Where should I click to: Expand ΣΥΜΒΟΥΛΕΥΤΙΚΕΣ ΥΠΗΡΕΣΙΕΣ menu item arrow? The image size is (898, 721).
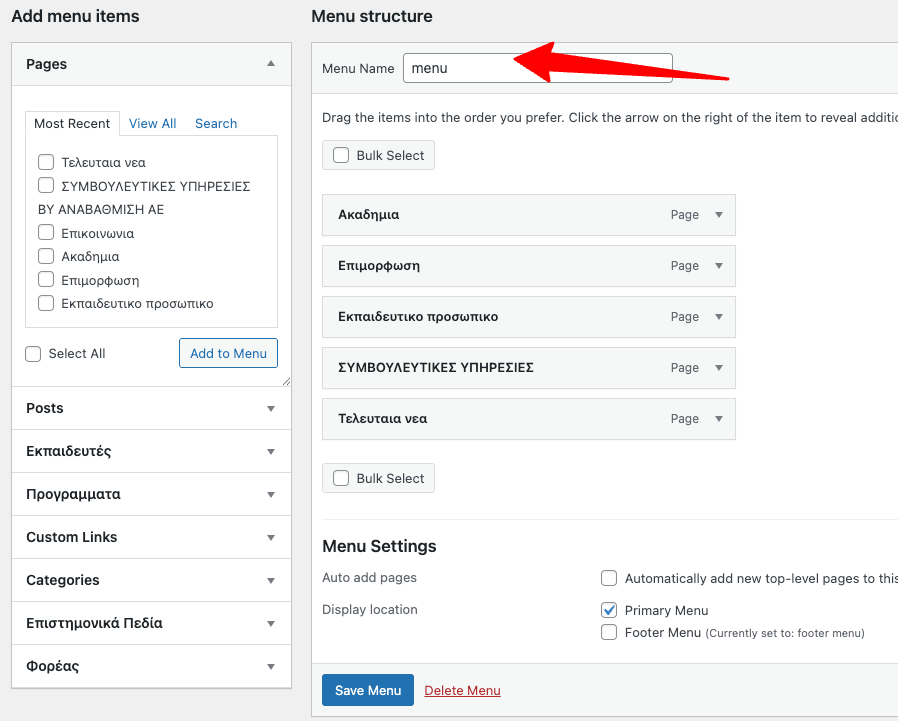[x=718, y=368]
